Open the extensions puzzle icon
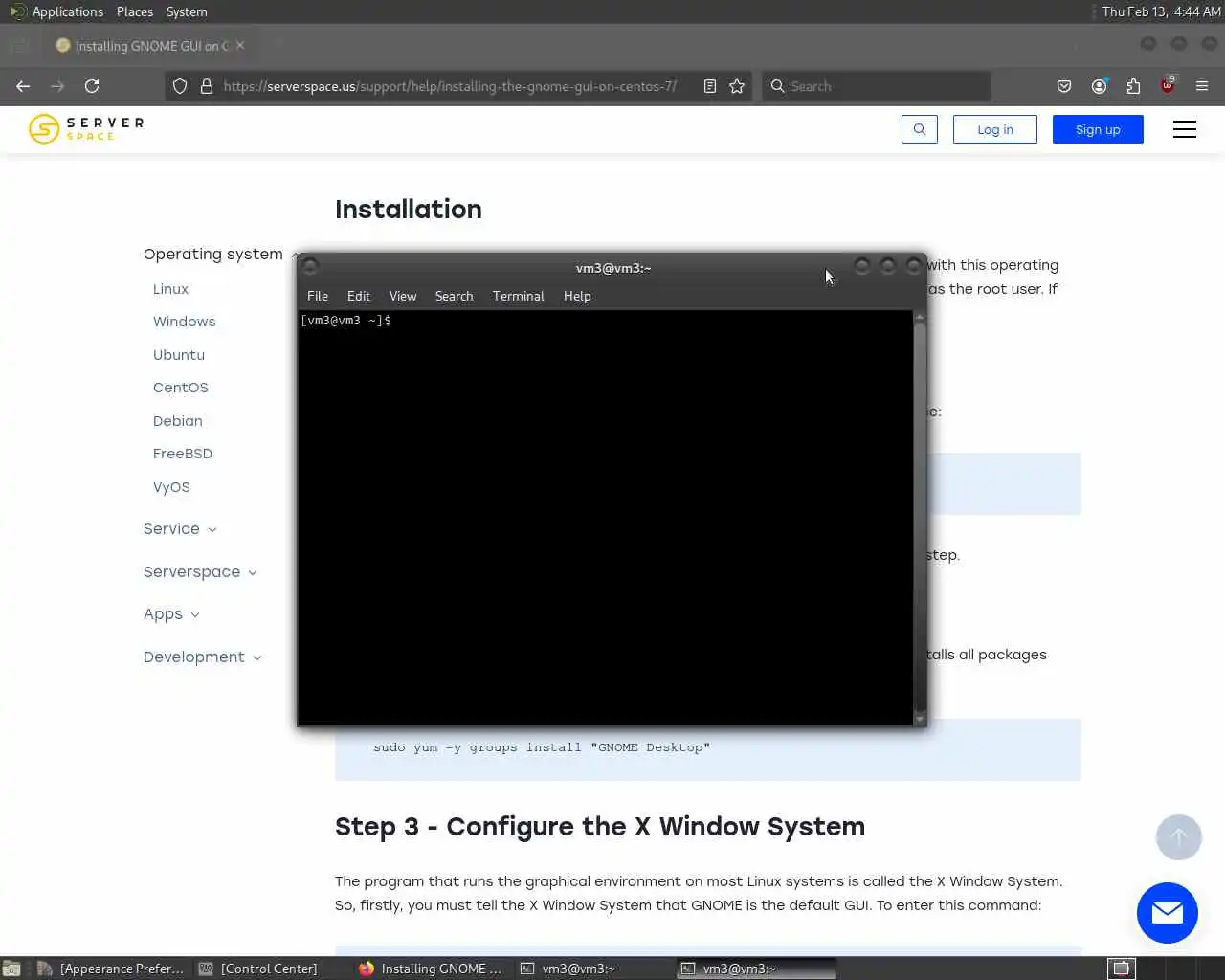This screenshot has height=980, width=1225. click(x=1133, y=86)
